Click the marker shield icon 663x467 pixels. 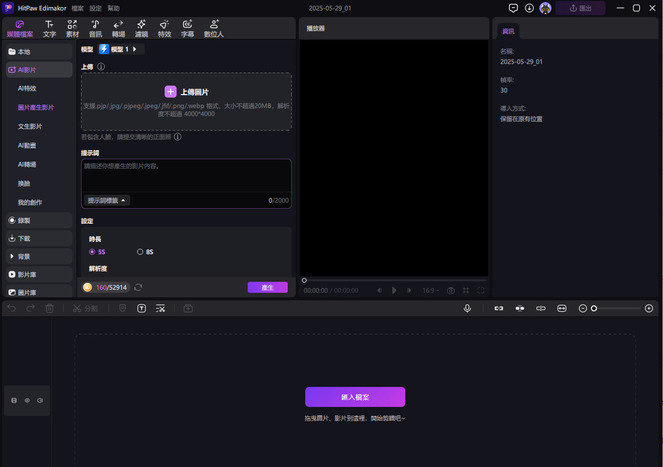123,308
